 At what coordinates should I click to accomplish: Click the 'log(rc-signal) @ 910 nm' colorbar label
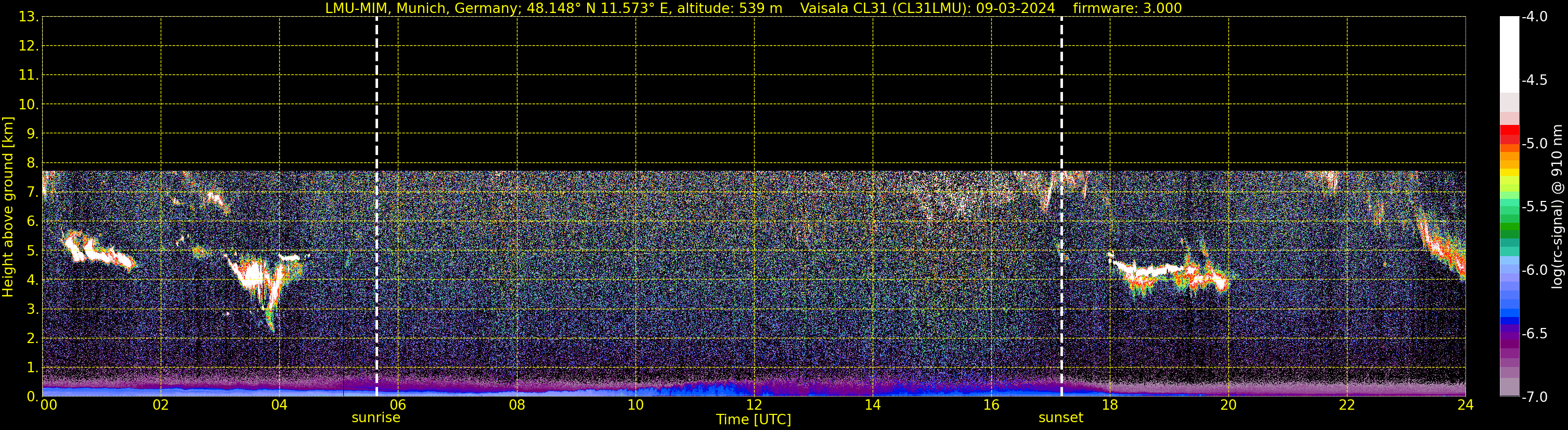coord(1557,207)
